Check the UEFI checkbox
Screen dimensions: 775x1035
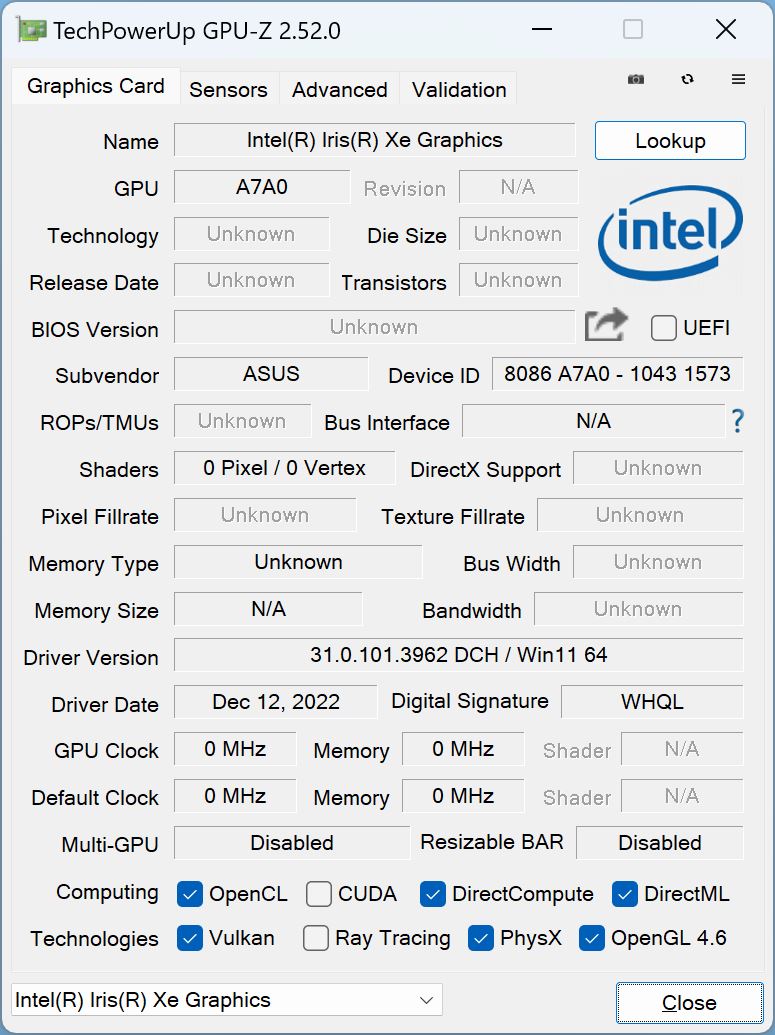coord(663,328)
